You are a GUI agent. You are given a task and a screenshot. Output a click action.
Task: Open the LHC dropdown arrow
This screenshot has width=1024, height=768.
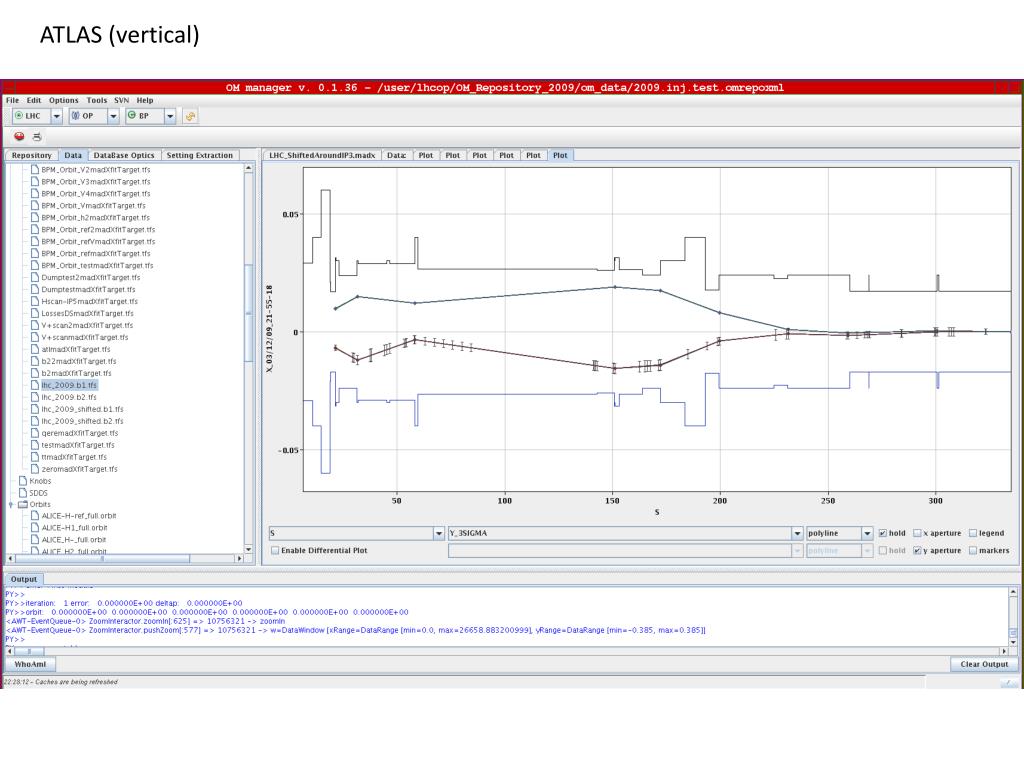click(x=57, y=116)
